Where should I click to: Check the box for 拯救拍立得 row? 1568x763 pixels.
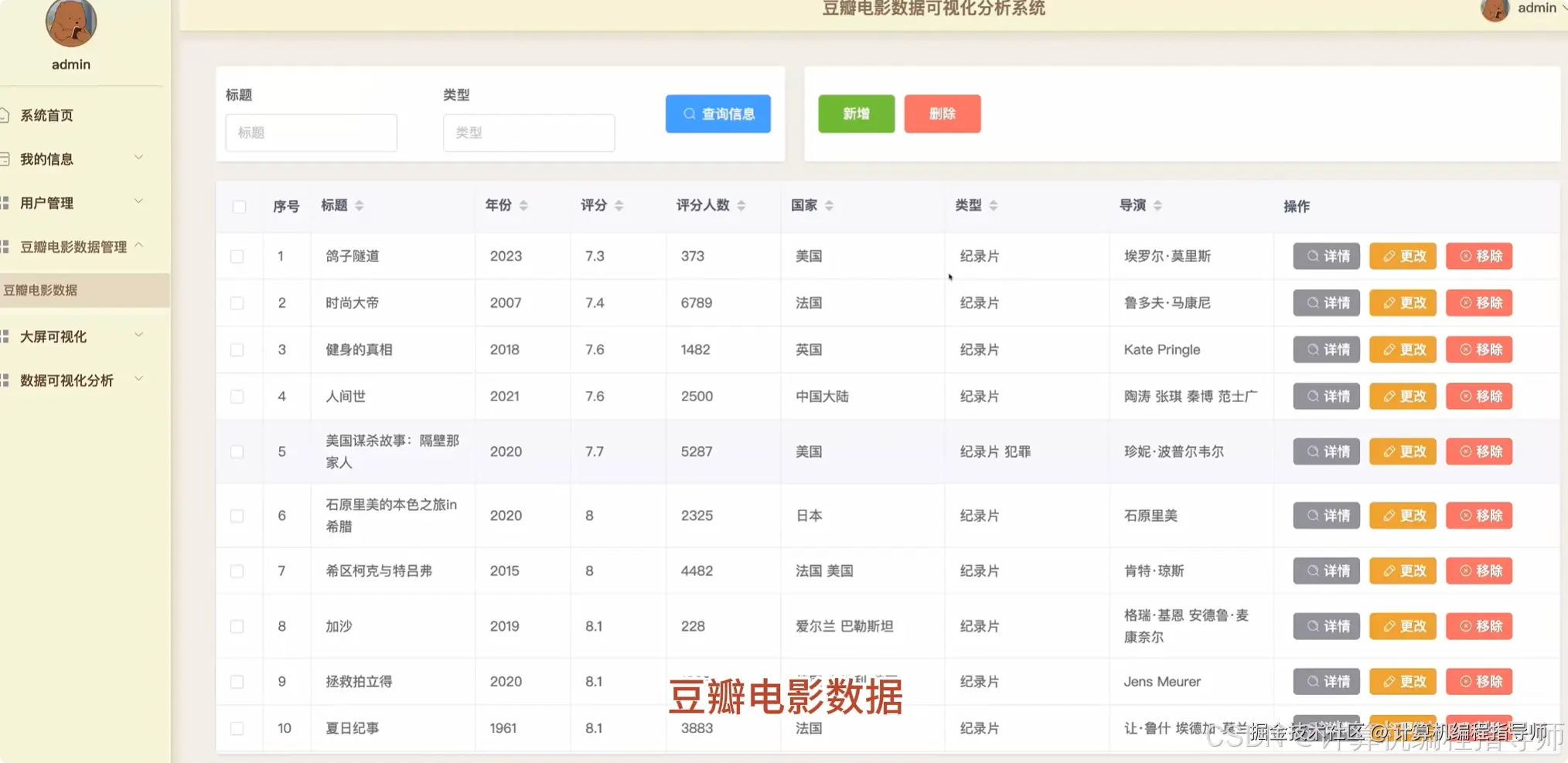click(x=237, y=682)
